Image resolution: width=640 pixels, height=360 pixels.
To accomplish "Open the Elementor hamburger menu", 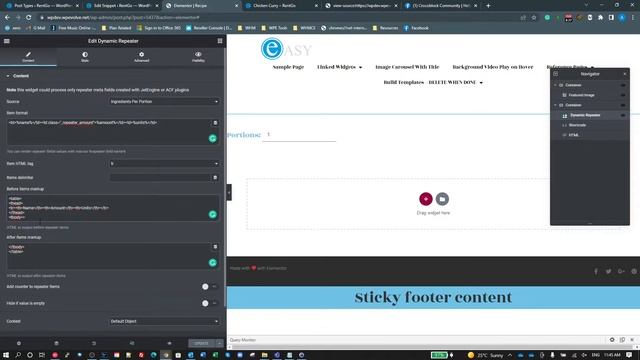I will pos(7,41).
